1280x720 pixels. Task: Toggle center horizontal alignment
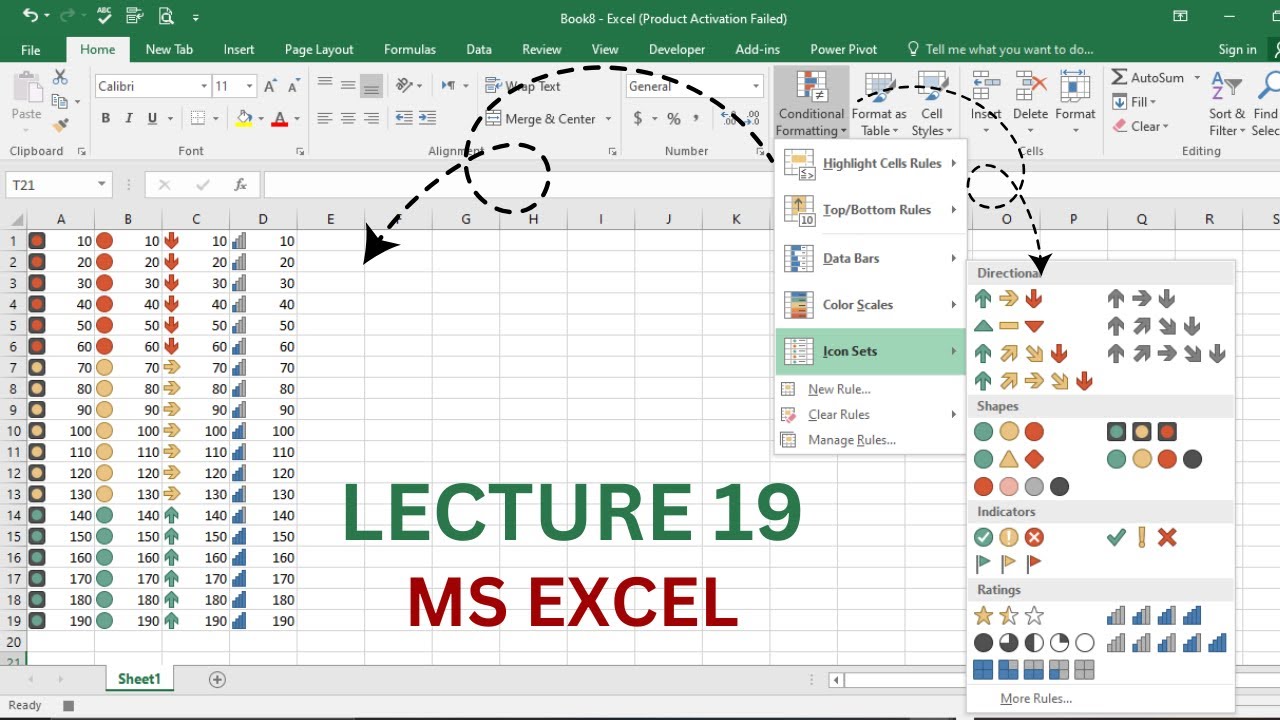point(348,118)
